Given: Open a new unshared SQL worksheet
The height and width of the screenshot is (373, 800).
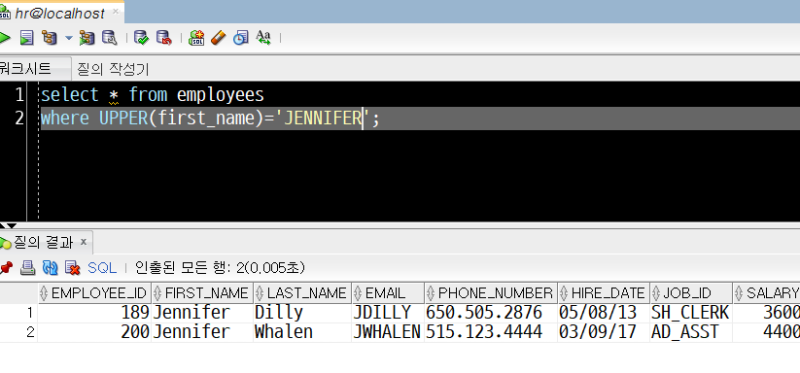Looking at the screenshot, I should click(196, 38).
